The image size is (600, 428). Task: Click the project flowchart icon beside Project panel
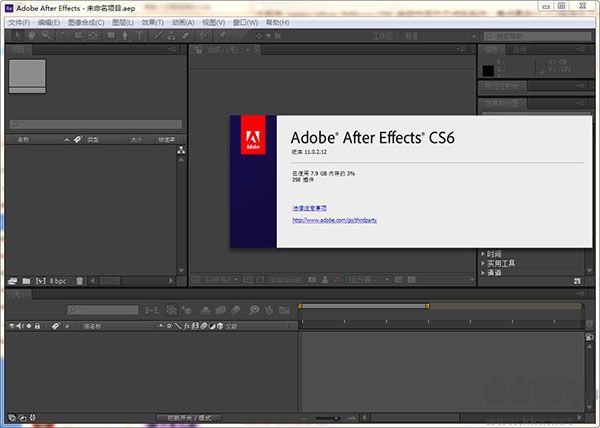point(181,151)
